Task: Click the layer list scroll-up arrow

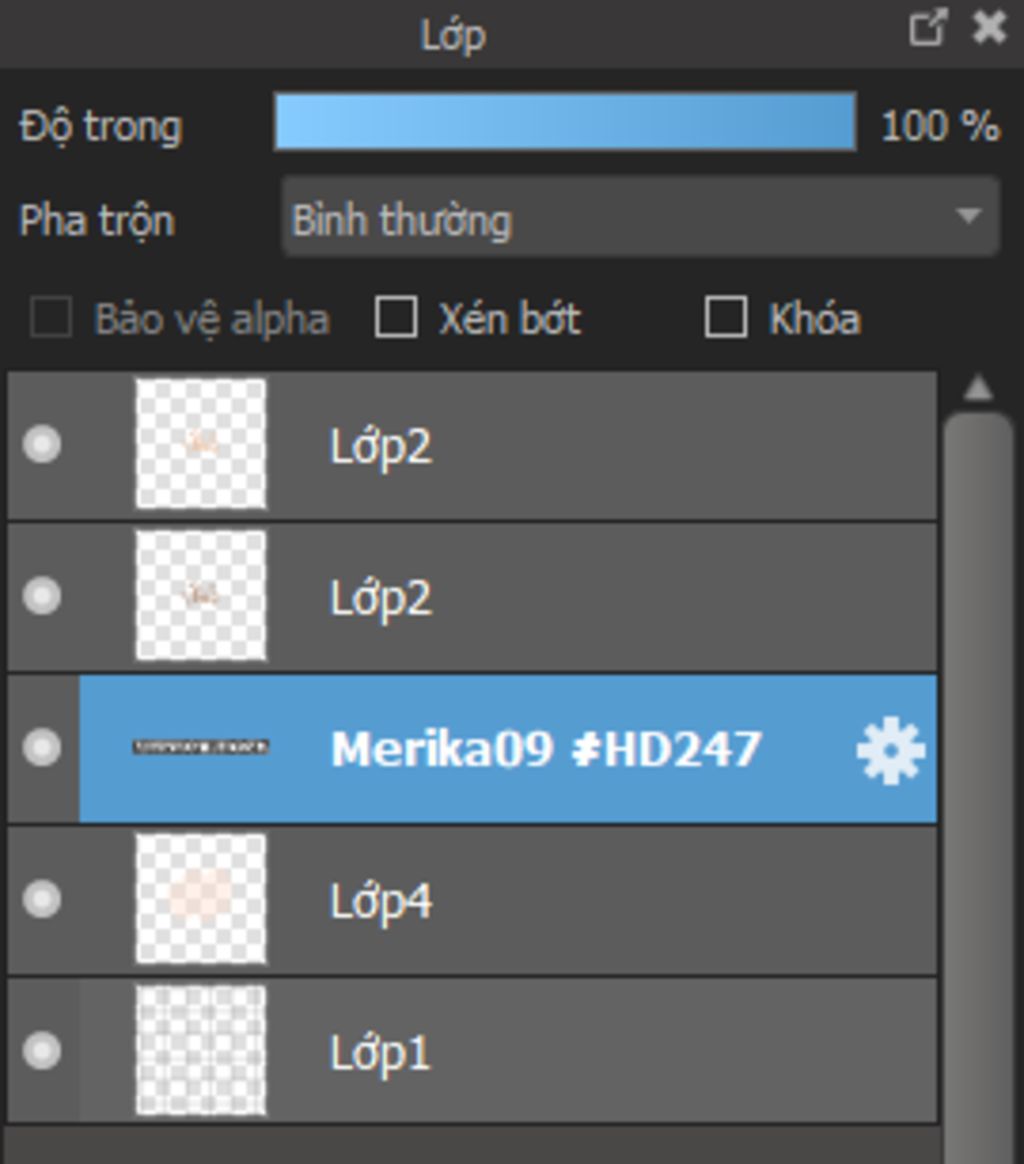Action: click(x=978, y=388)
